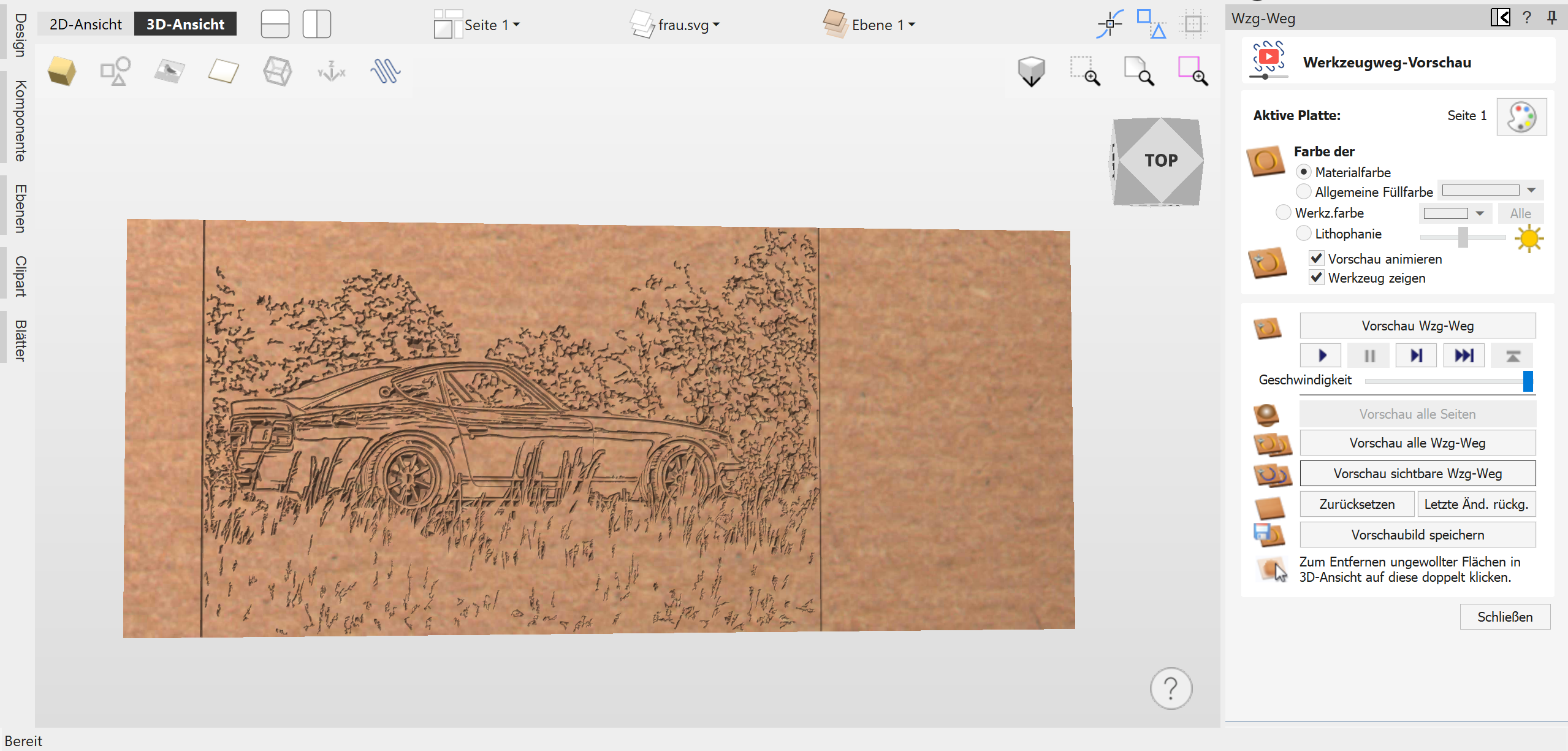Switch to the 3D-Ansicht tab
1568x751 pixels.
(x=185, y=25)
